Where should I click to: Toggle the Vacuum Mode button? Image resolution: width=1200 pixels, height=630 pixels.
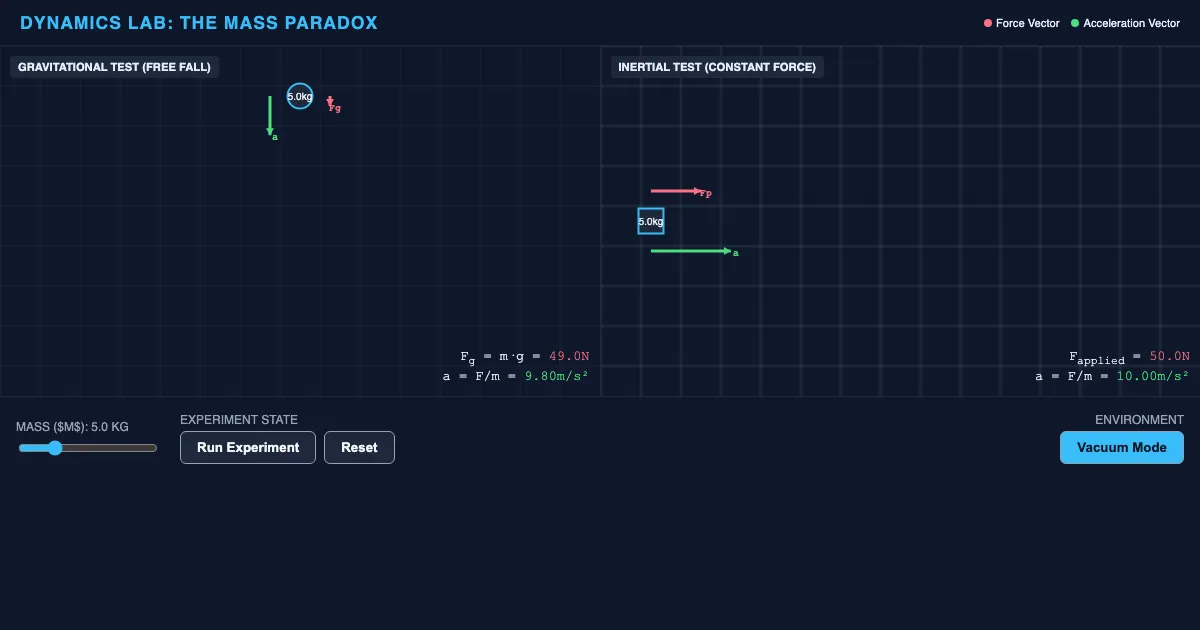click(1122, 448)
